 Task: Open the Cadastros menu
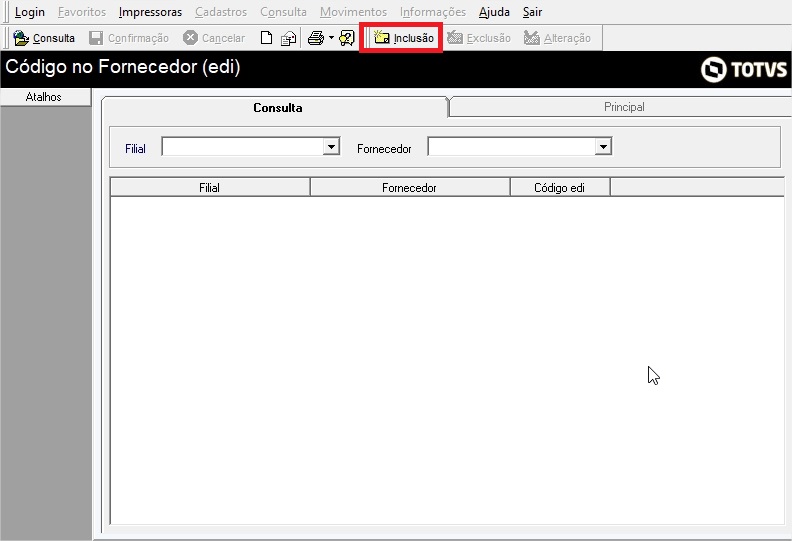coord(221,12)
